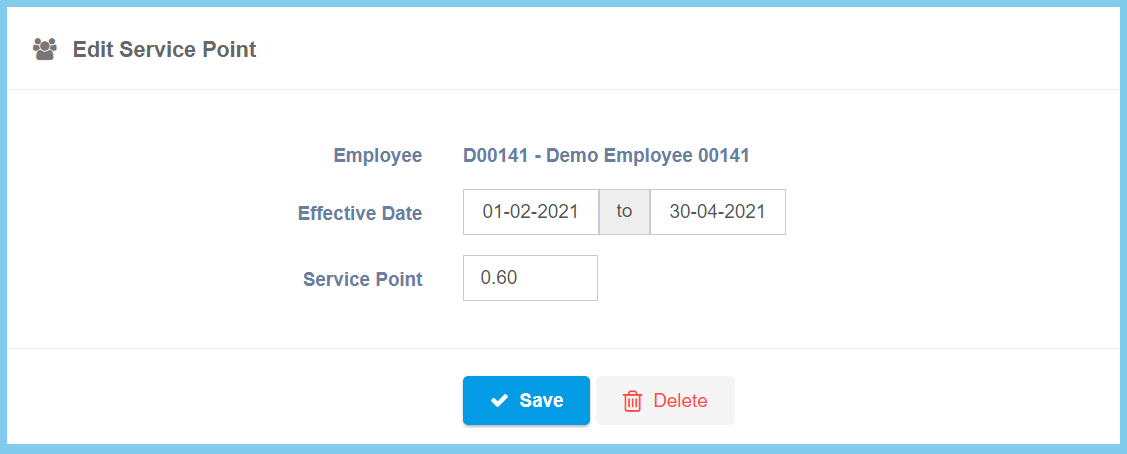Click the trash can icon on Delete
This screenshot has height=454, width=1127.
pos(632,401)
